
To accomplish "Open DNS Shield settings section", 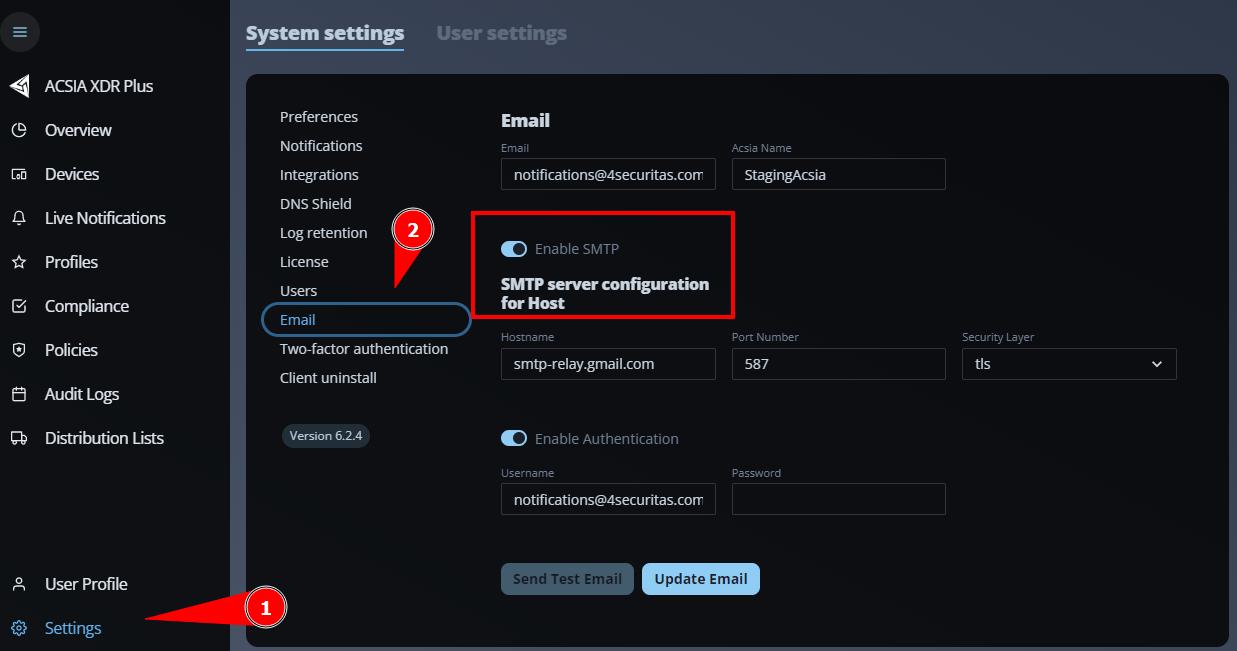I will (316, 204).
